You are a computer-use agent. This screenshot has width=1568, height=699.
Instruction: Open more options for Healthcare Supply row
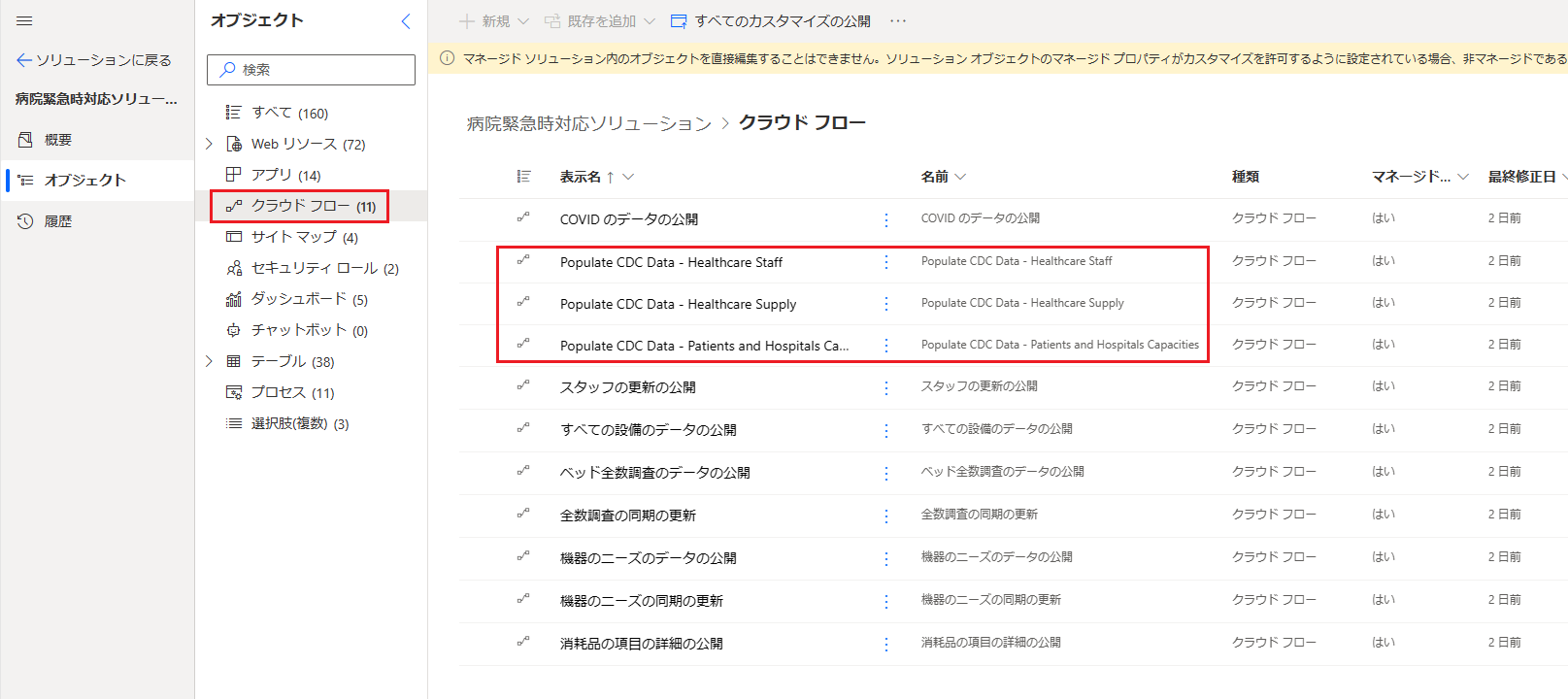pyautogui.click(x=886, y=304)
